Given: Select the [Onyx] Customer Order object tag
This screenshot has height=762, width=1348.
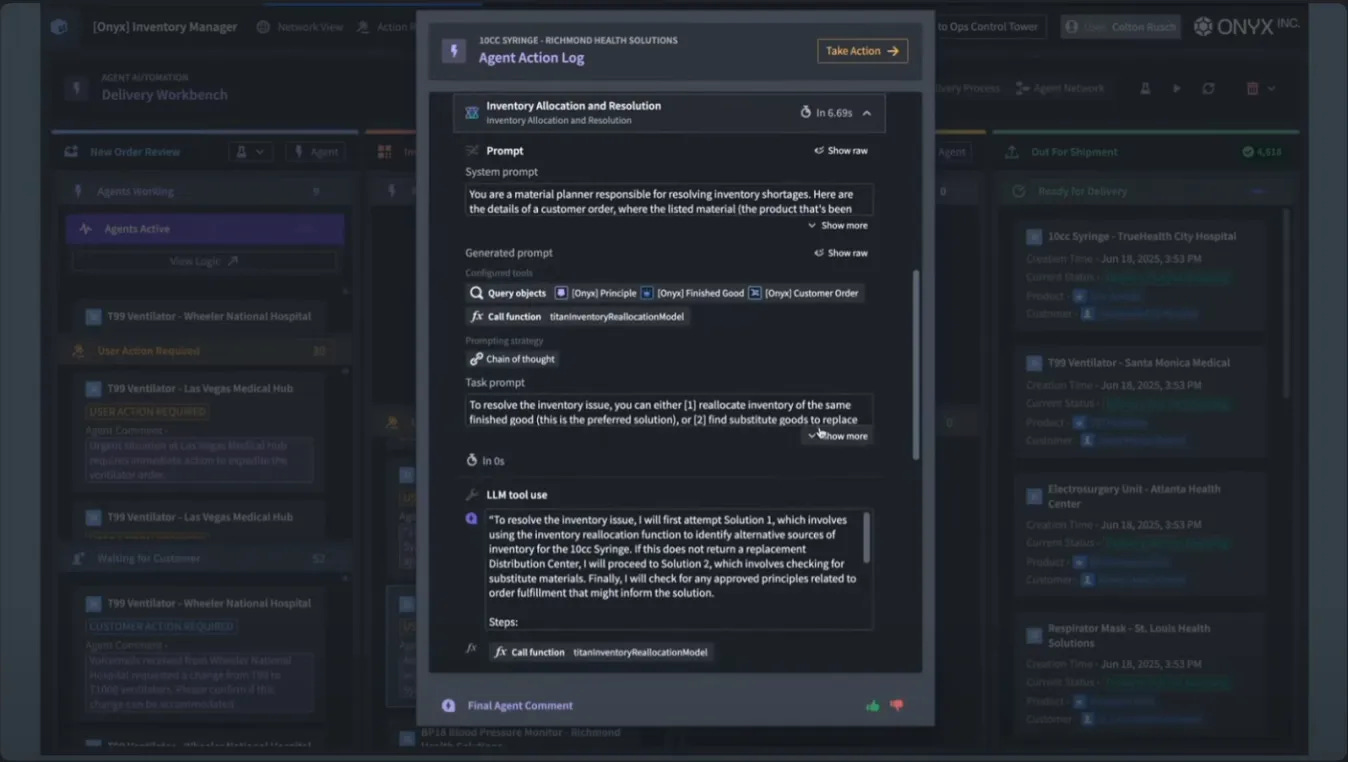Looking at the screenshot, I should click(804, 293).
